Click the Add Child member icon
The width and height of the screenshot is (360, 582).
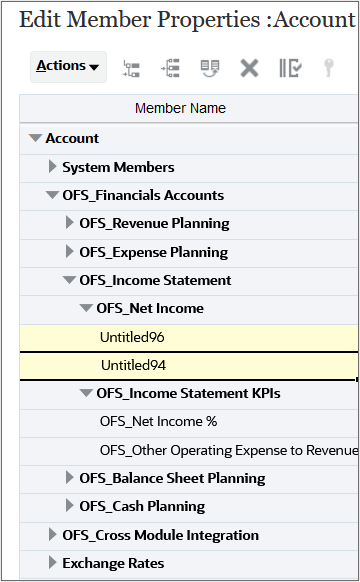pyautogui.click(x=131, y=69)
